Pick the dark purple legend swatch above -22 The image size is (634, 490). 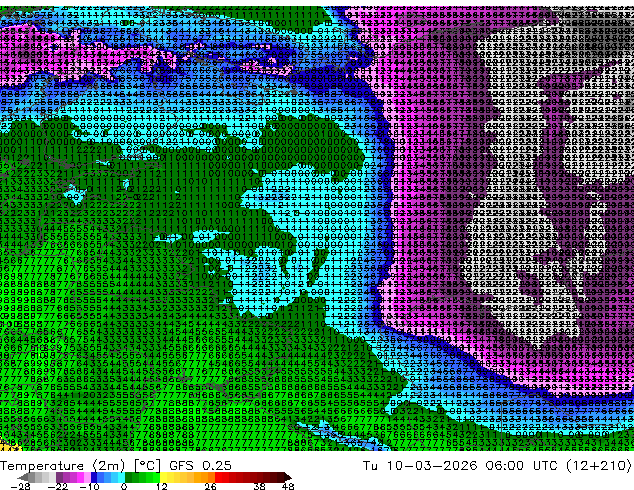click(x=59, y=477)
